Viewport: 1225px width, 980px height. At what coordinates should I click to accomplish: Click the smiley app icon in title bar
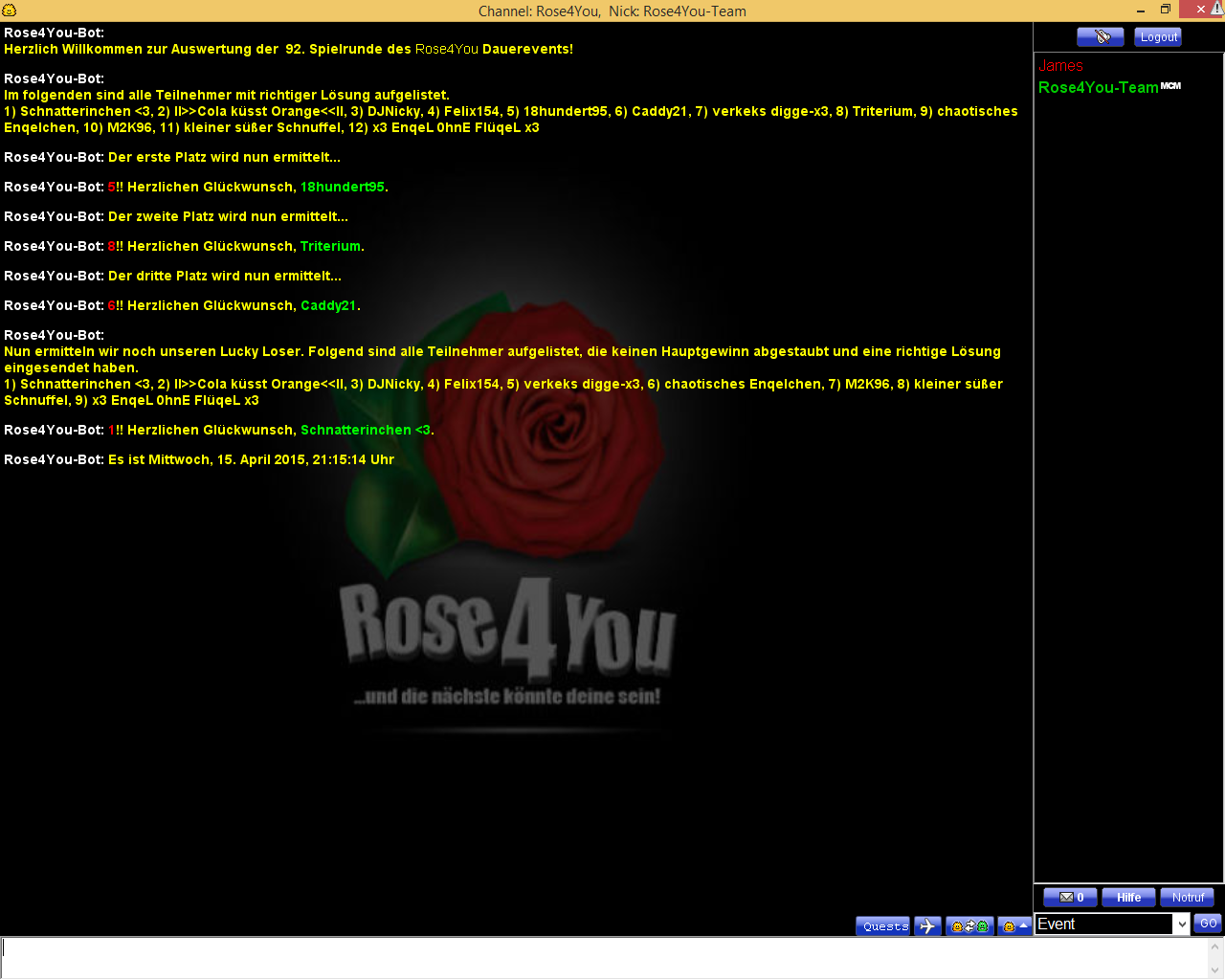pyautogui.click(x=10, y=11)
